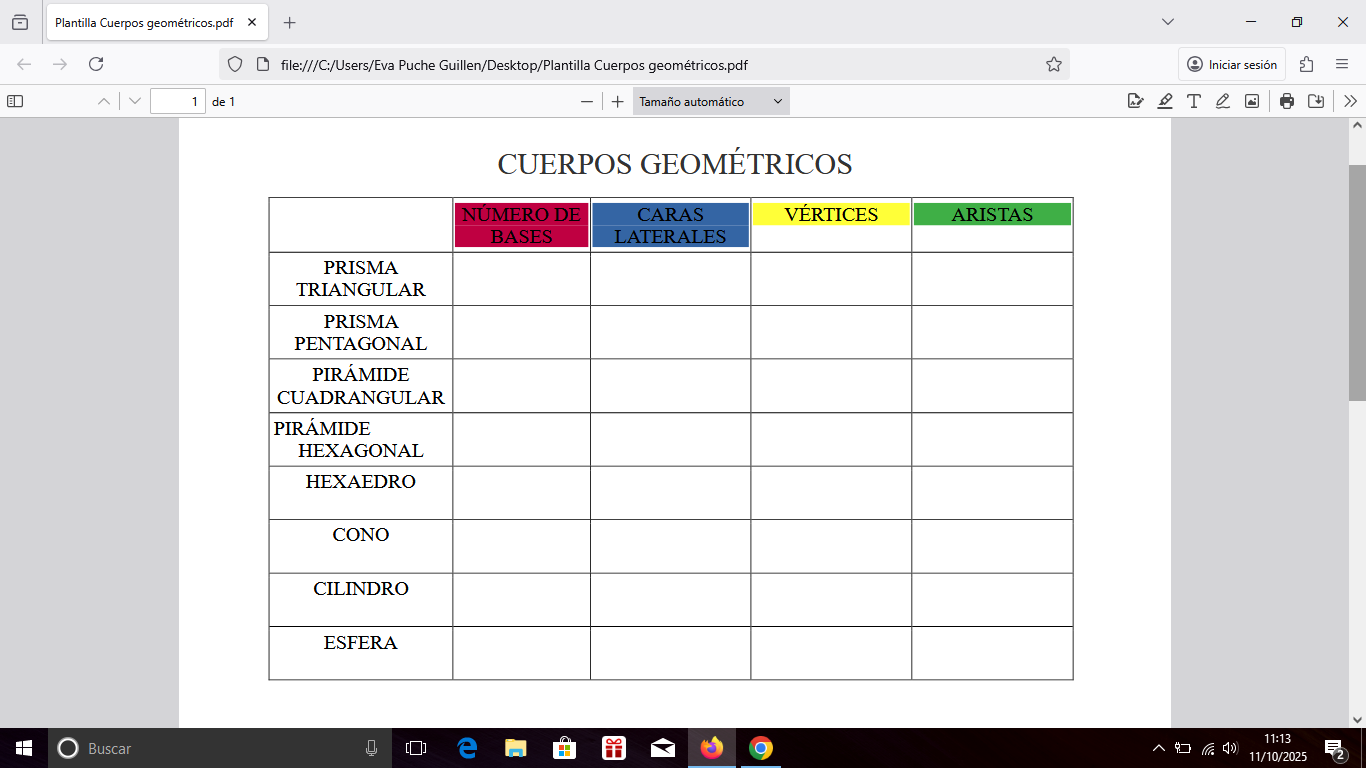Select the Add signature tool
1366x768 pixels.
1135,100
